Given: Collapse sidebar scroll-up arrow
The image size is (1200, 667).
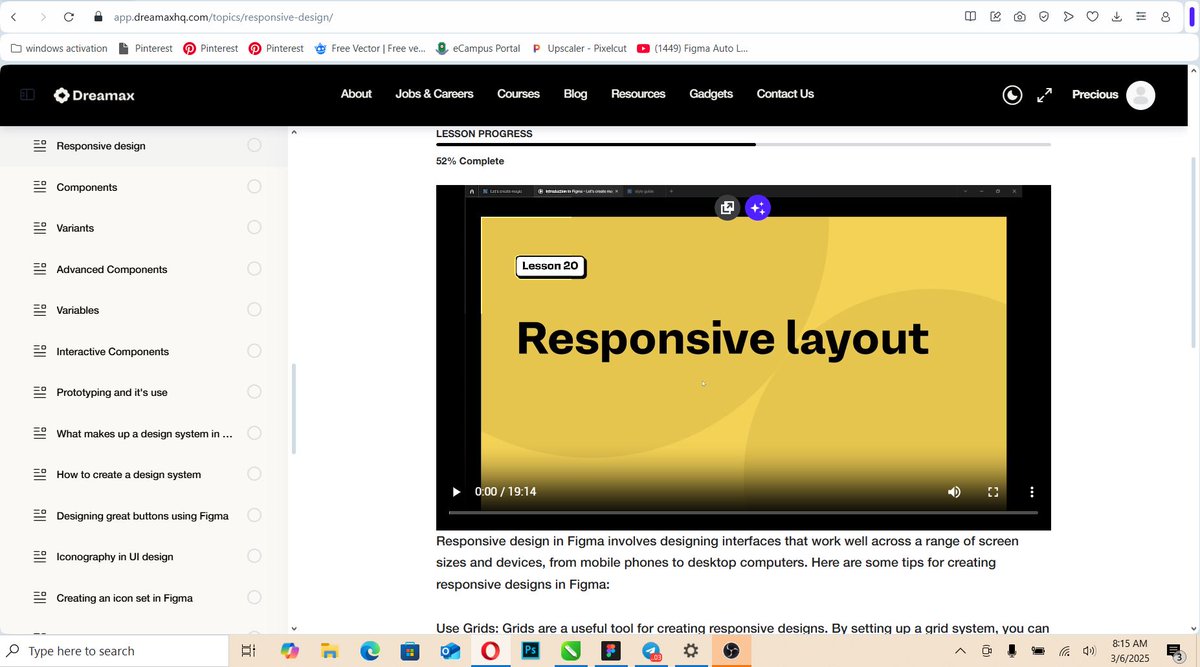Looking at the screenshot, I should (x=294, y=132).
